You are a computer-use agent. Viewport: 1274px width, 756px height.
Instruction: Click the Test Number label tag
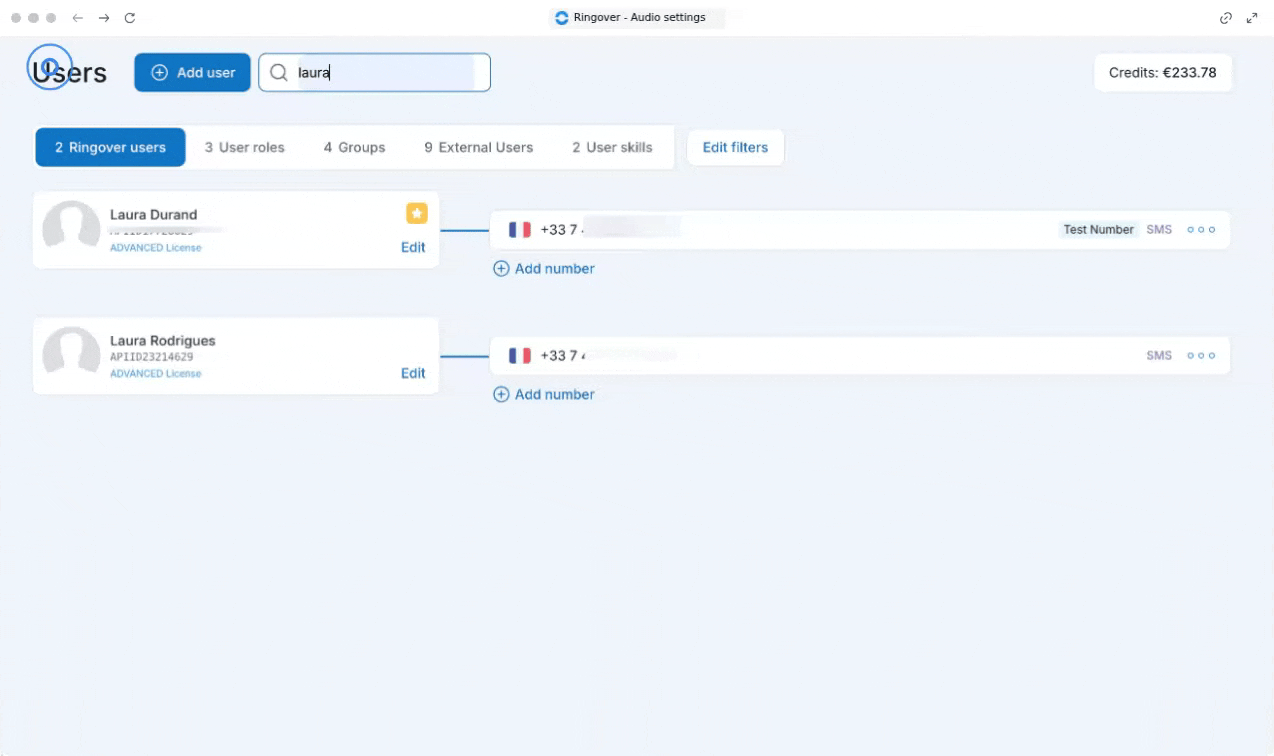(x=1098, y=230)
